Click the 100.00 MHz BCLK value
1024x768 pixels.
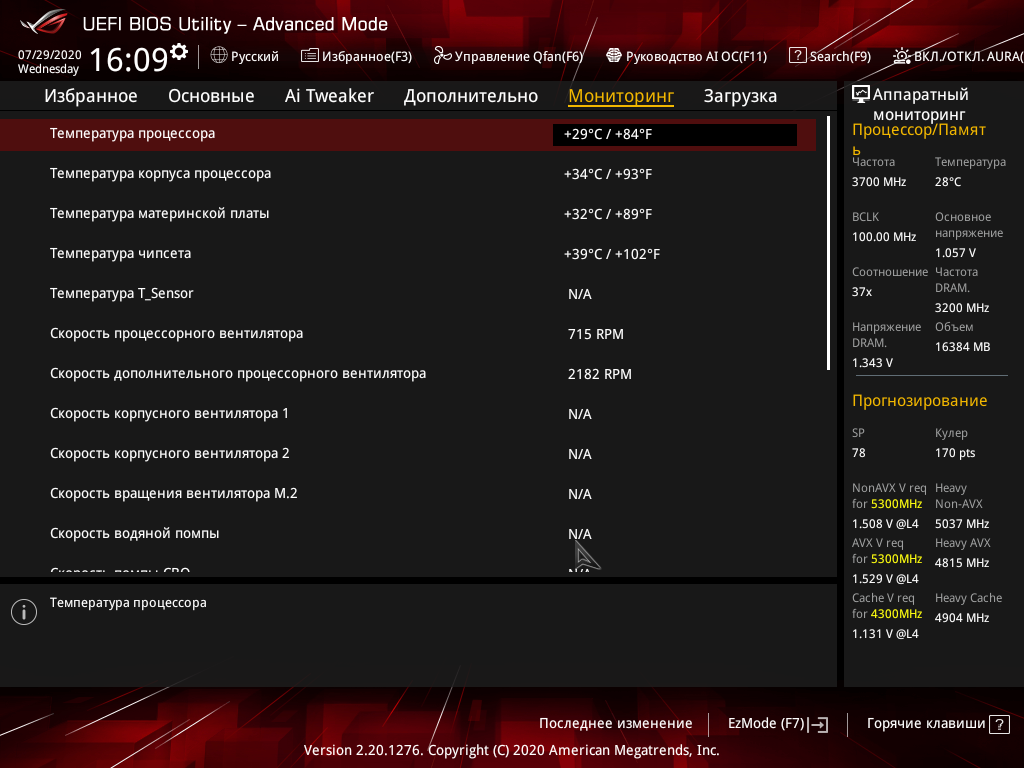coord(884,237)
